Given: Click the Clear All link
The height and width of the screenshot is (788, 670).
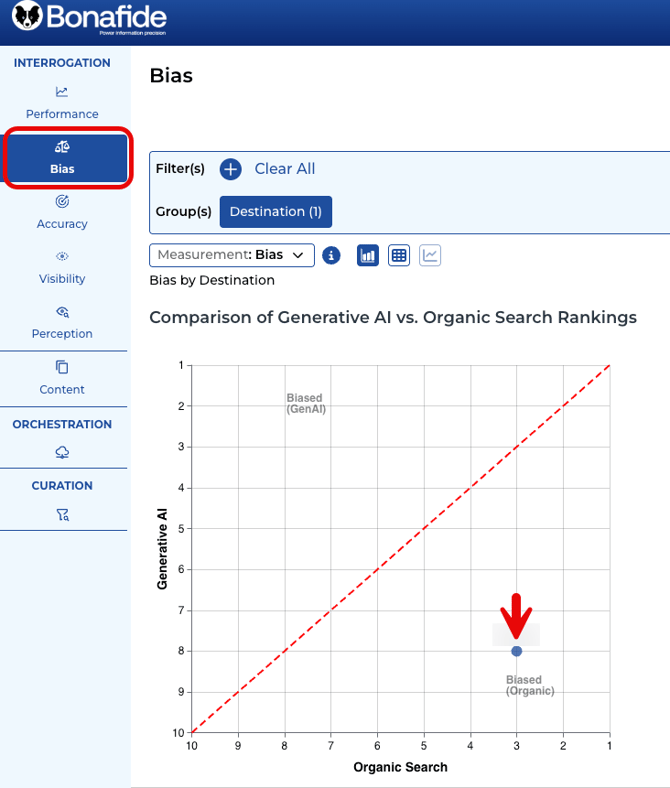Looking at the screenshot, I should 285,169.
